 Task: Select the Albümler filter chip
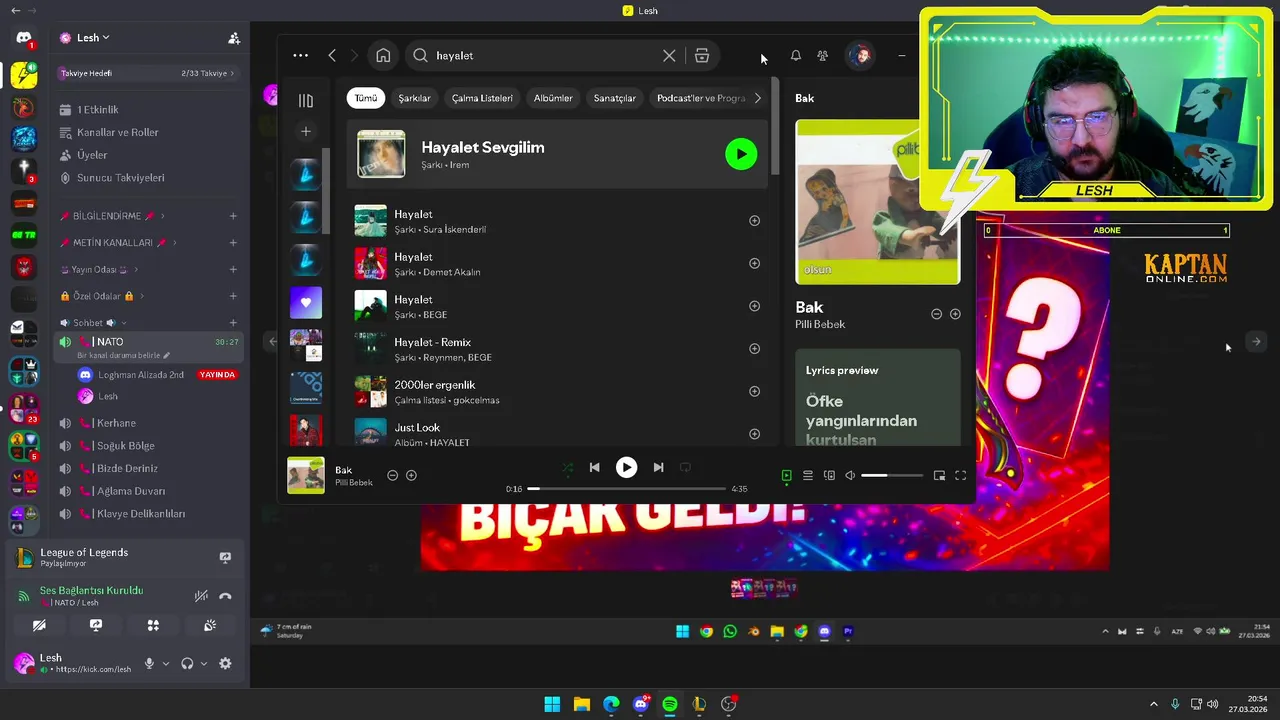[553, 98]
